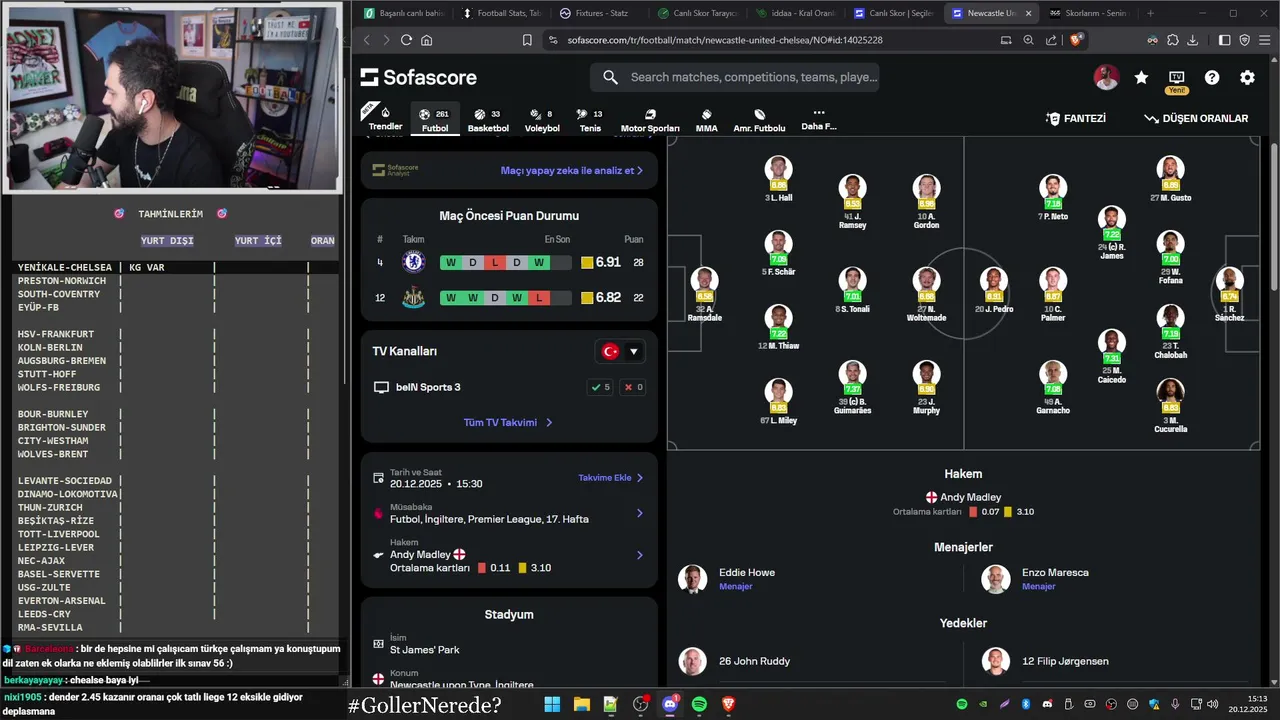Click YENİKALE-CHELSEA prediction row
The width and height of the screenshot is (1280, 720).
[x=175, y=268]
